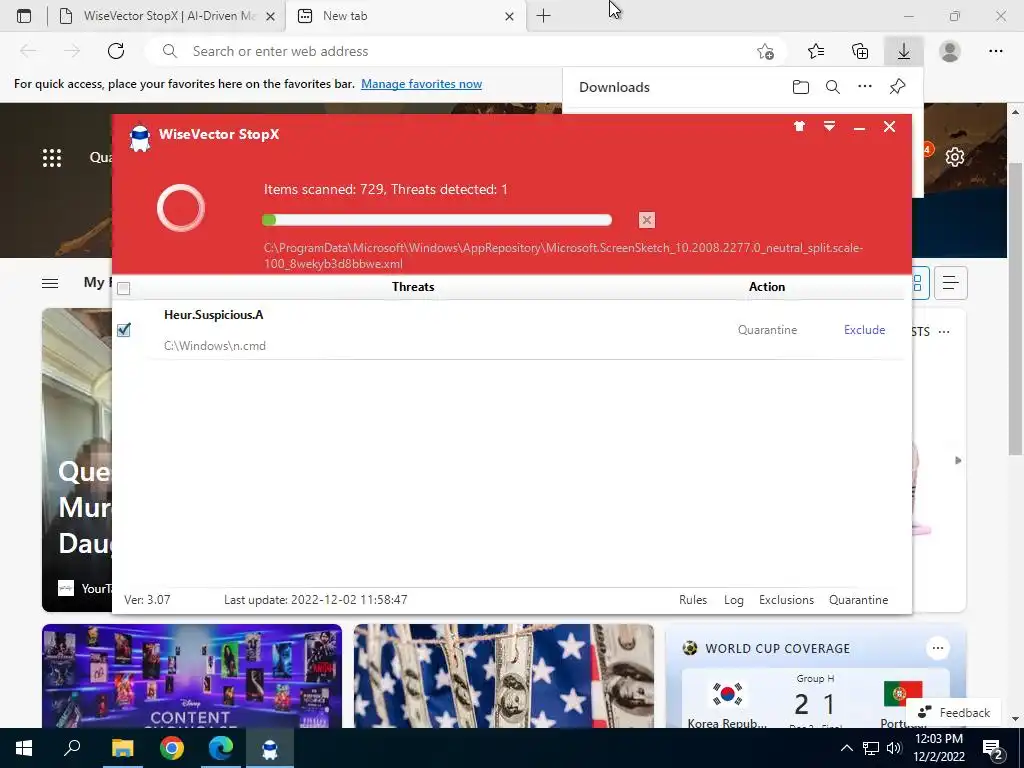Click the WiseVector StopX skin shirt icon
Screen dimensions: 1024x768
[x=799, y=127]
